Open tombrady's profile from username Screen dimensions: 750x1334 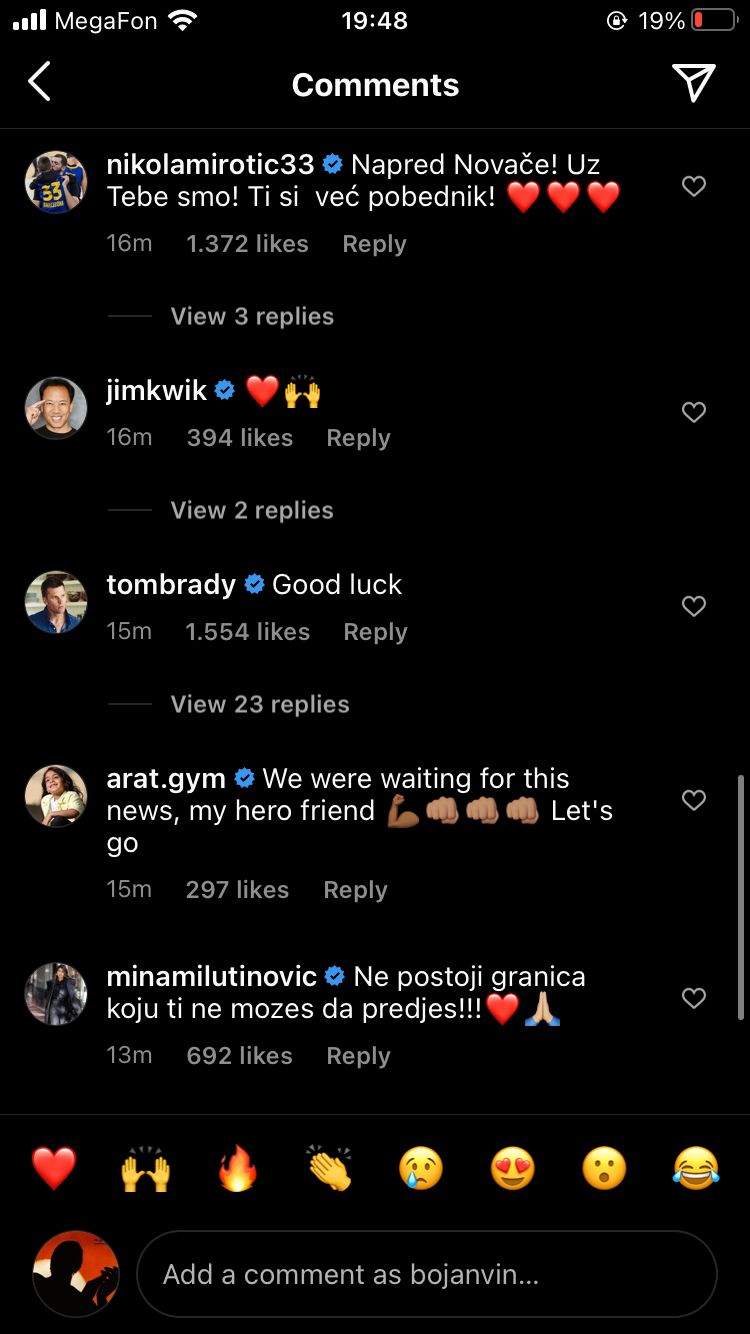(x=171, y=584)
